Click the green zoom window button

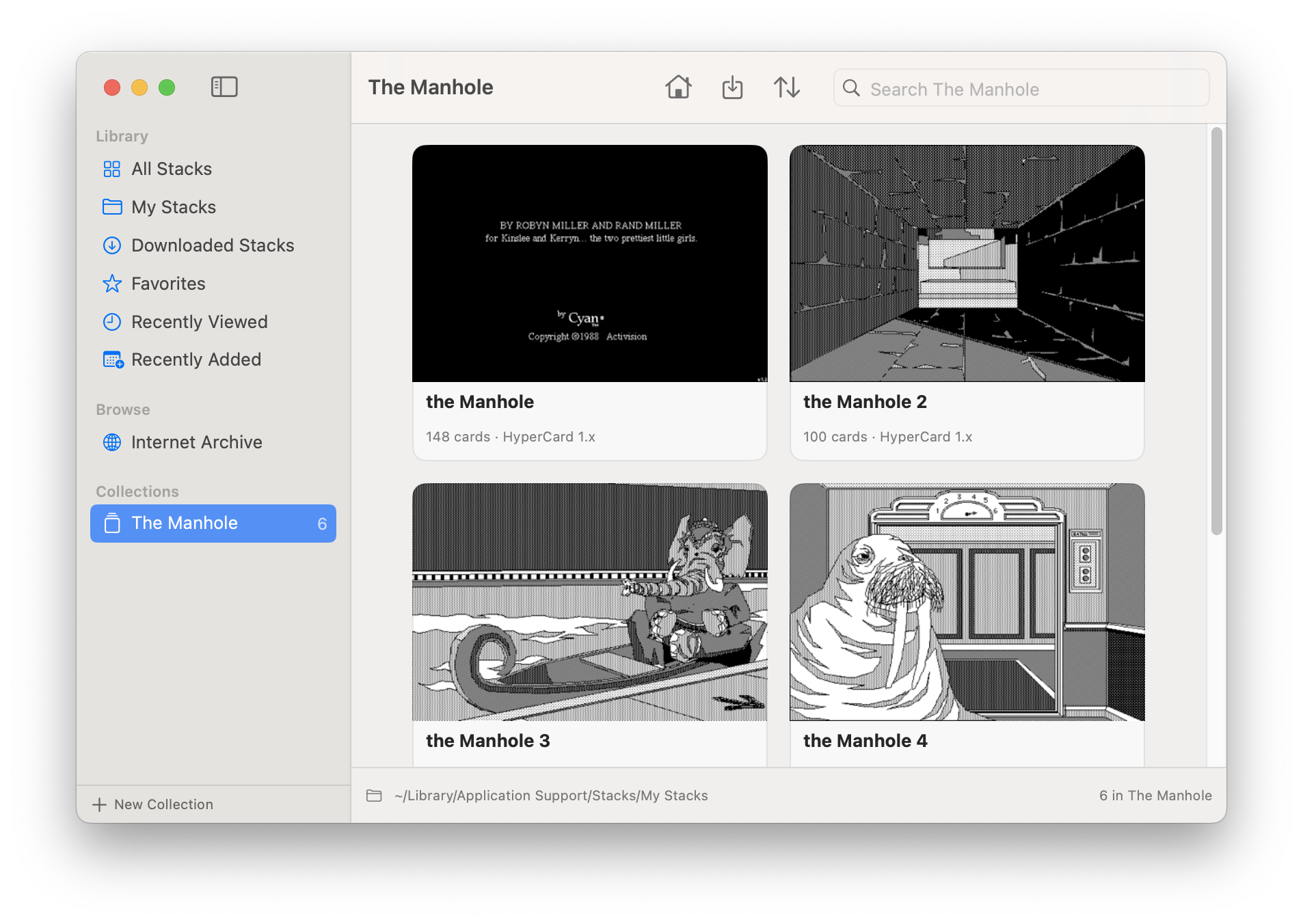click(x=167, y=87)
